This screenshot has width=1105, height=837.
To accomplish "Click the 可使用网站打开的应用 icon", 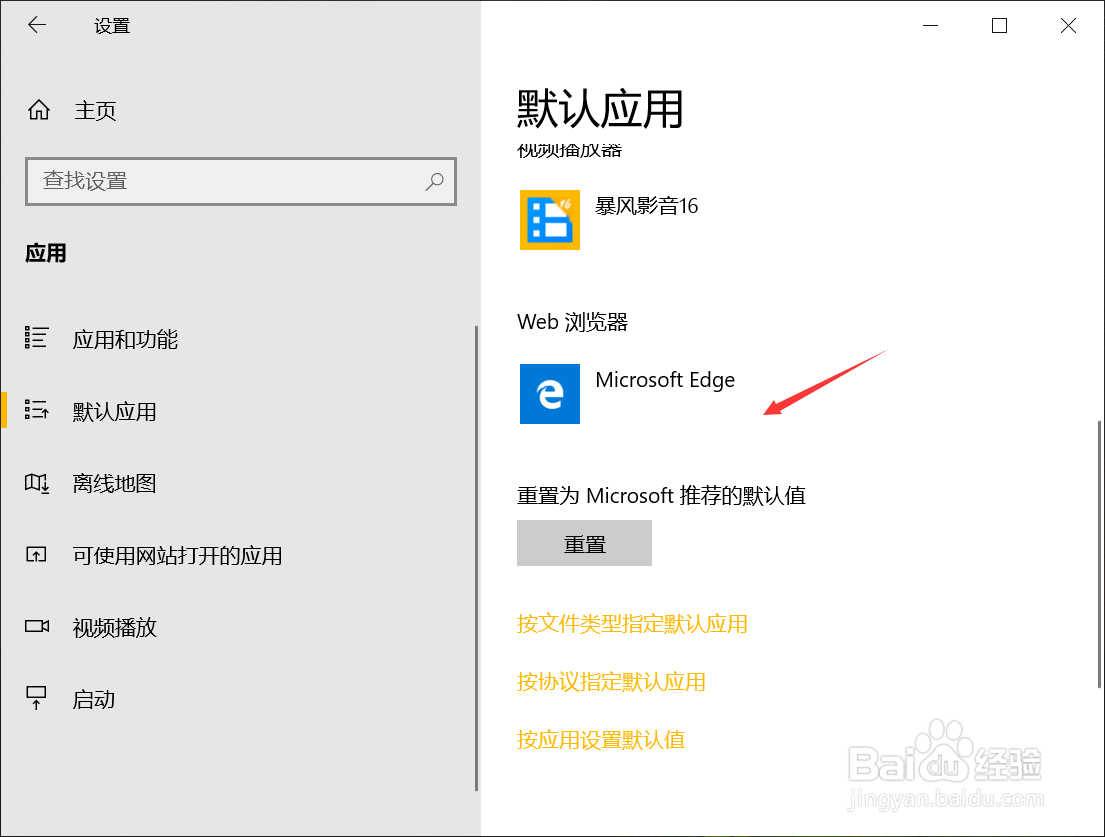I will [36, 555].
